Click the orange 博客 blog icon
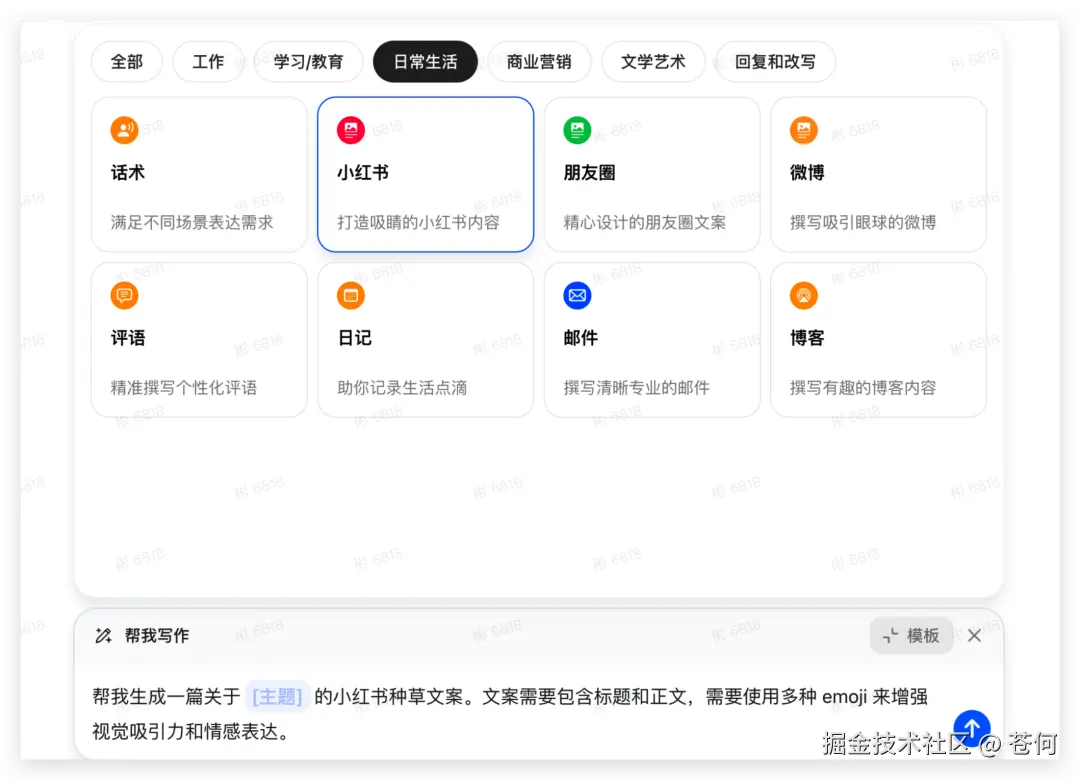 [803, 295]
